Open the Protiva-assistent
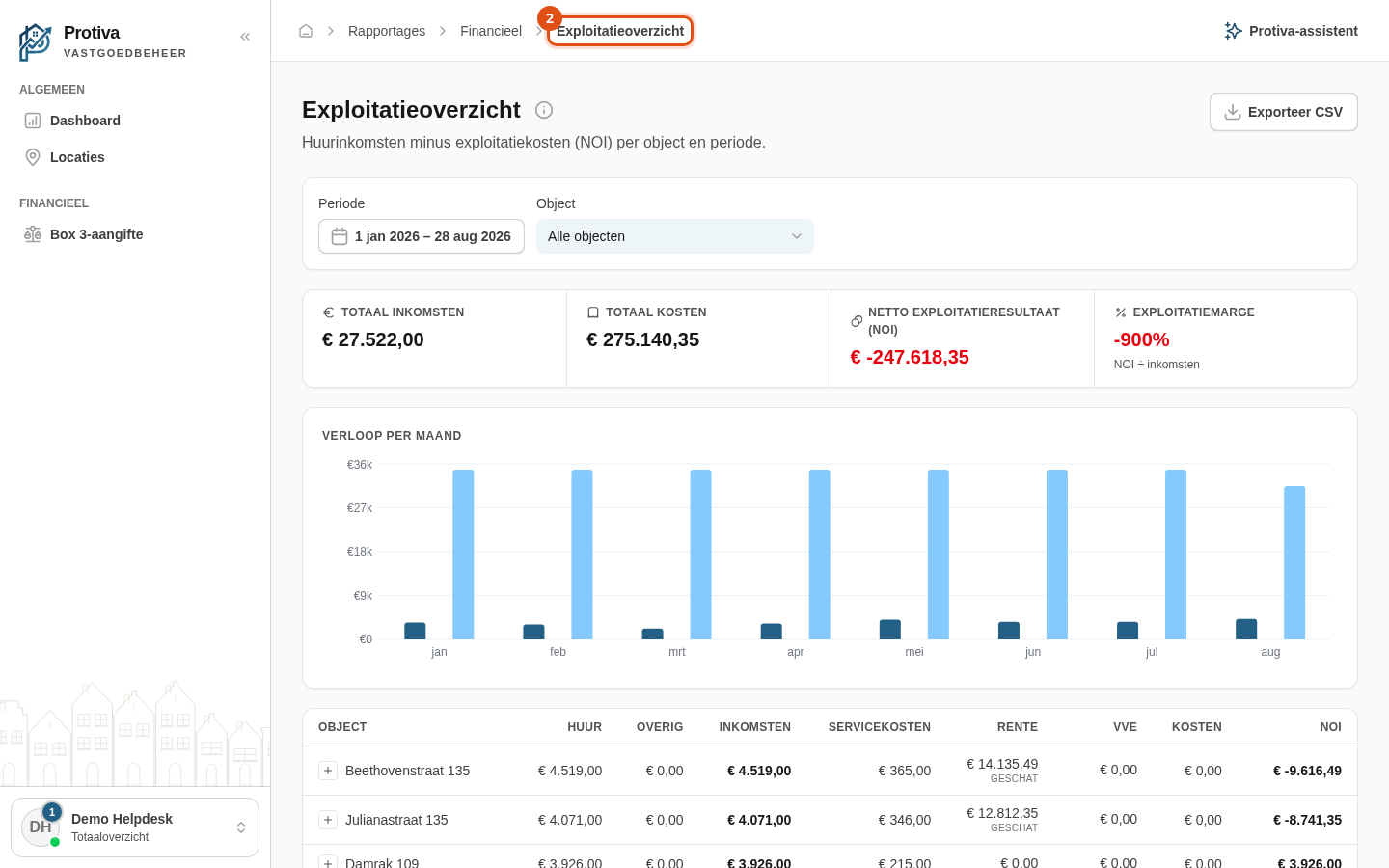Screen dimensions: 1389x868 (1291, 31)
